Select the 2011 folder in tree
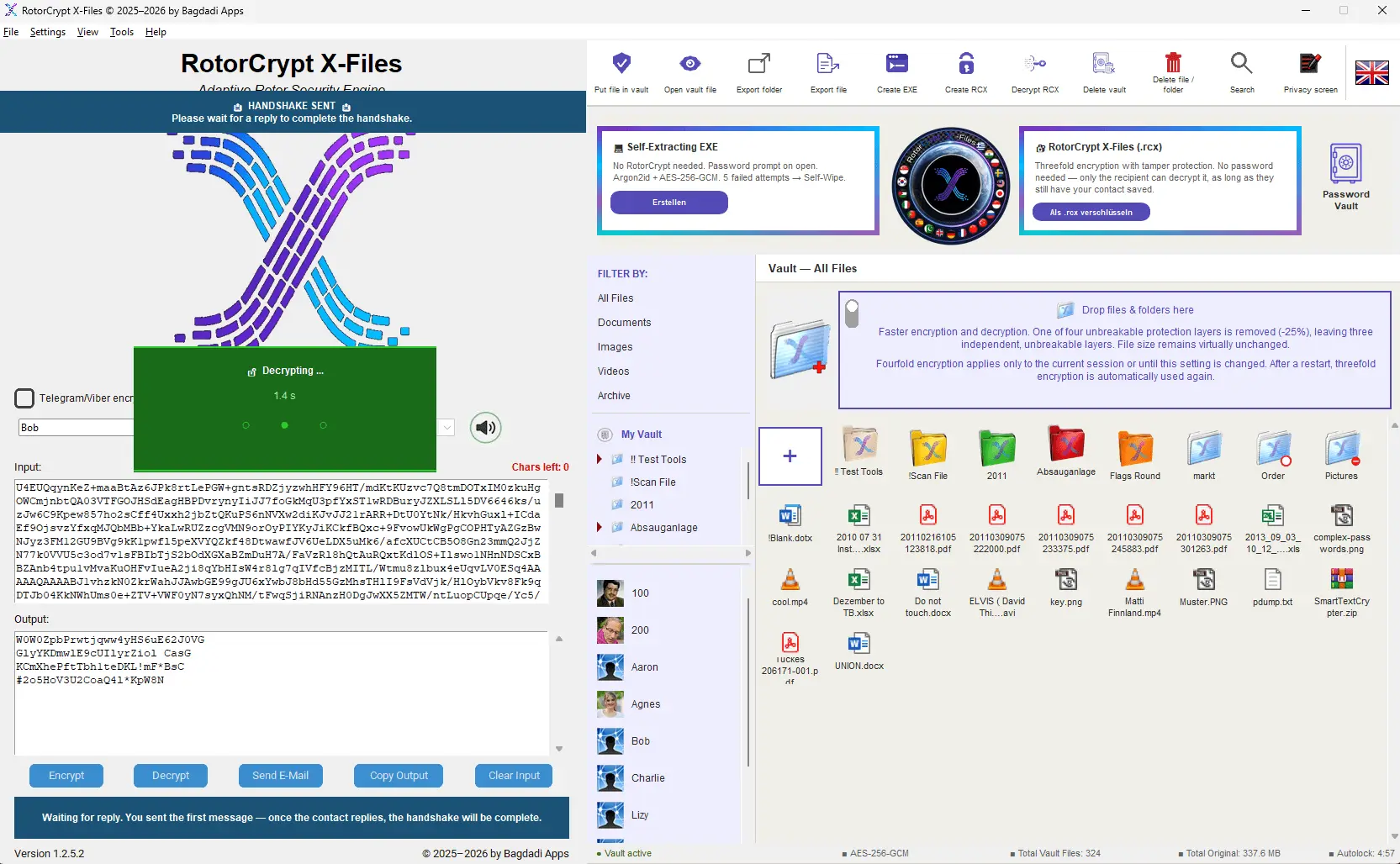The image size is (1400, 864). (x=642, y=505)
